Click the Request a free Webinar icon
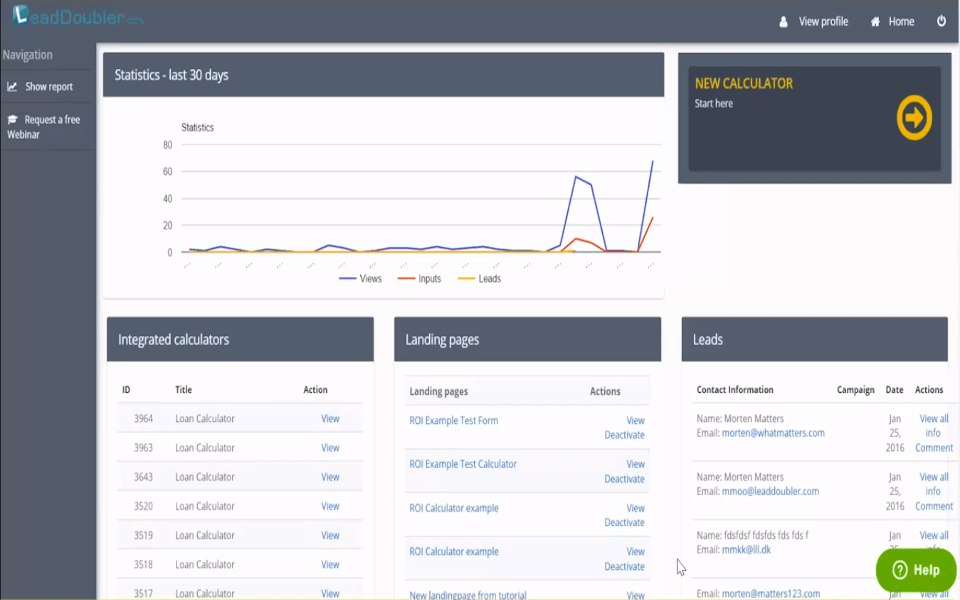 (12, 119)
